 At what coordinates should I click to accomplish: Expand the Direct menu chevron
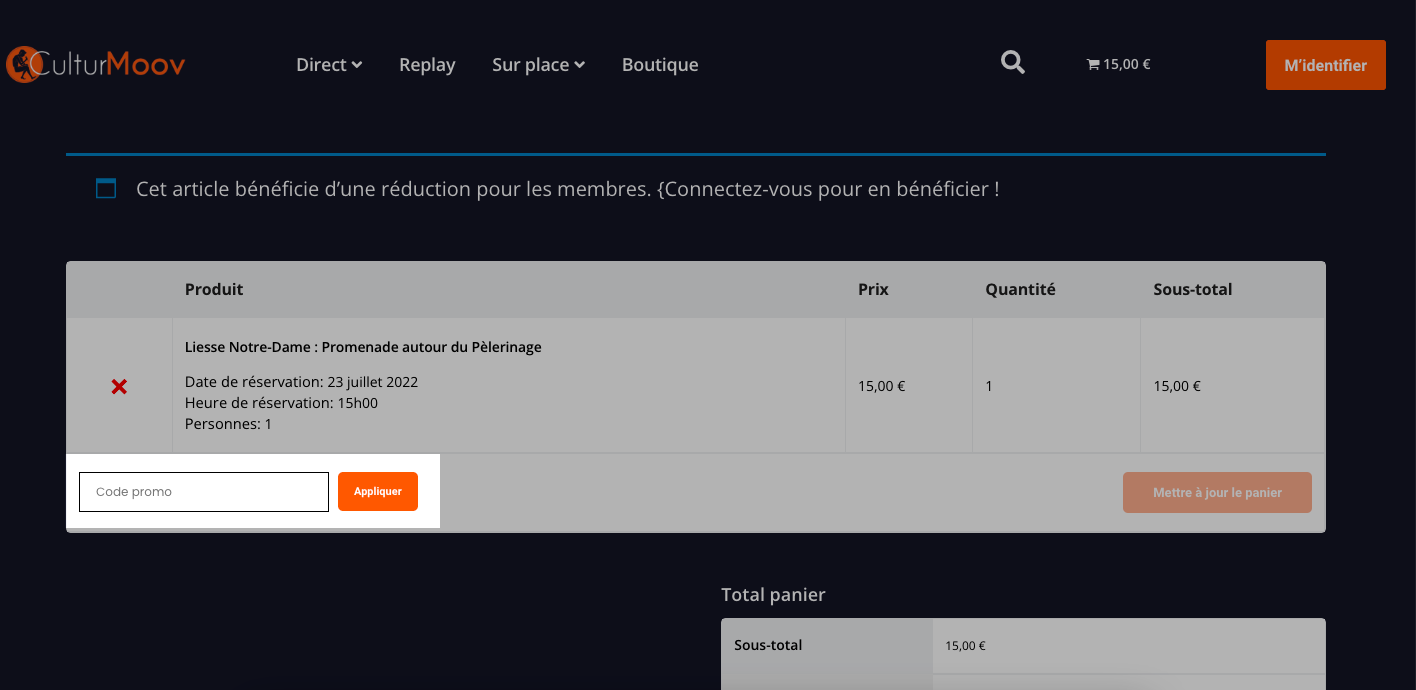357,65
